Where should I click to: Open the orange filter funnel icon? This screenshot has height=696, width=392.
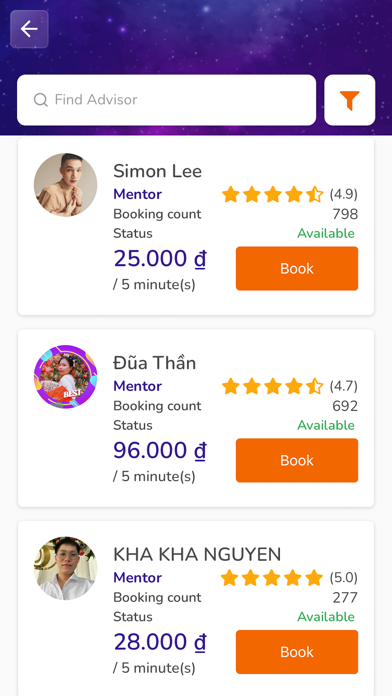coord(349,100)
